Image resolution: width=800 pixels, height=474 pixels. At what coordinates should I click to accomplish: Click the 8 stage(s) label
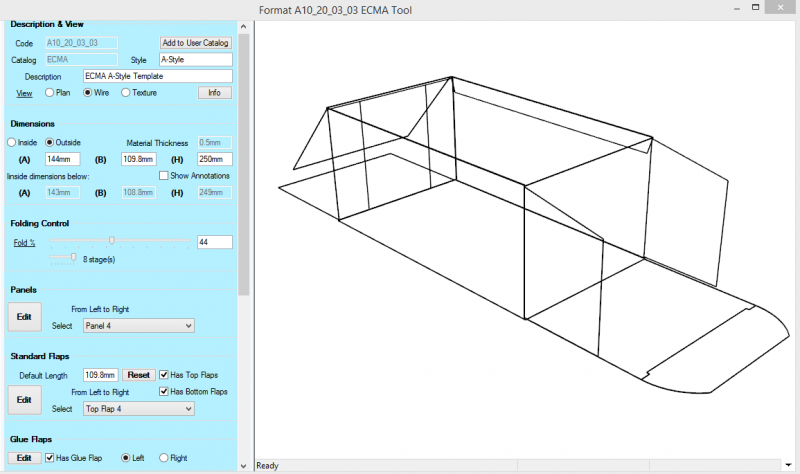[x=99, y=260]
